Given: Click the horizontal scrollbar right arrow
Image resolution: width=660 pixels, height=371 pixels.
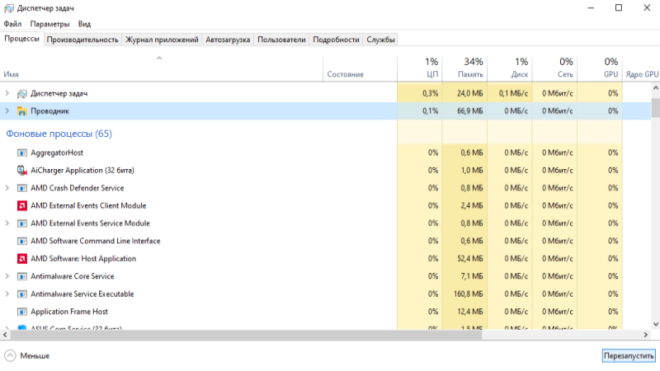Looking at the screenshot, I should click(x=646, y=335).
